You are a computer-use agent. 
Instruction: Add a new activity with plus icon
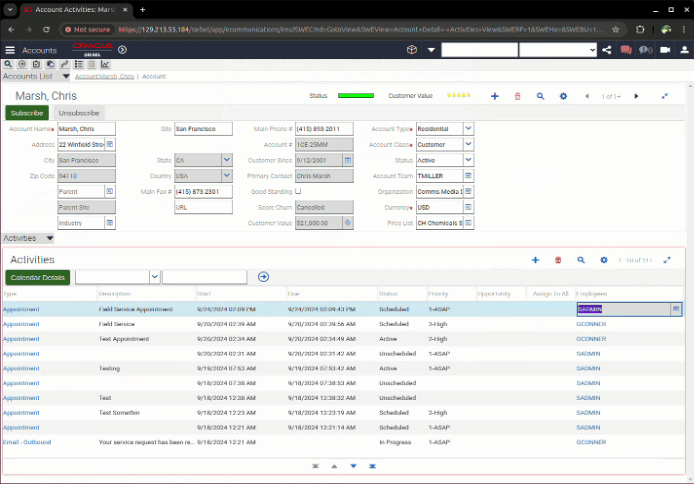(536, 260)
